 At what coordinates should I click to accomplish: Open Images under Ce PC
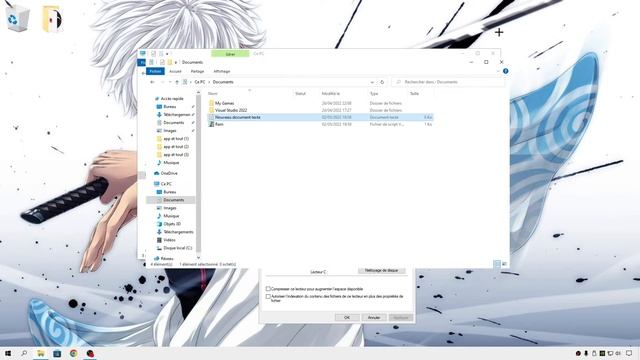(170, 208)
